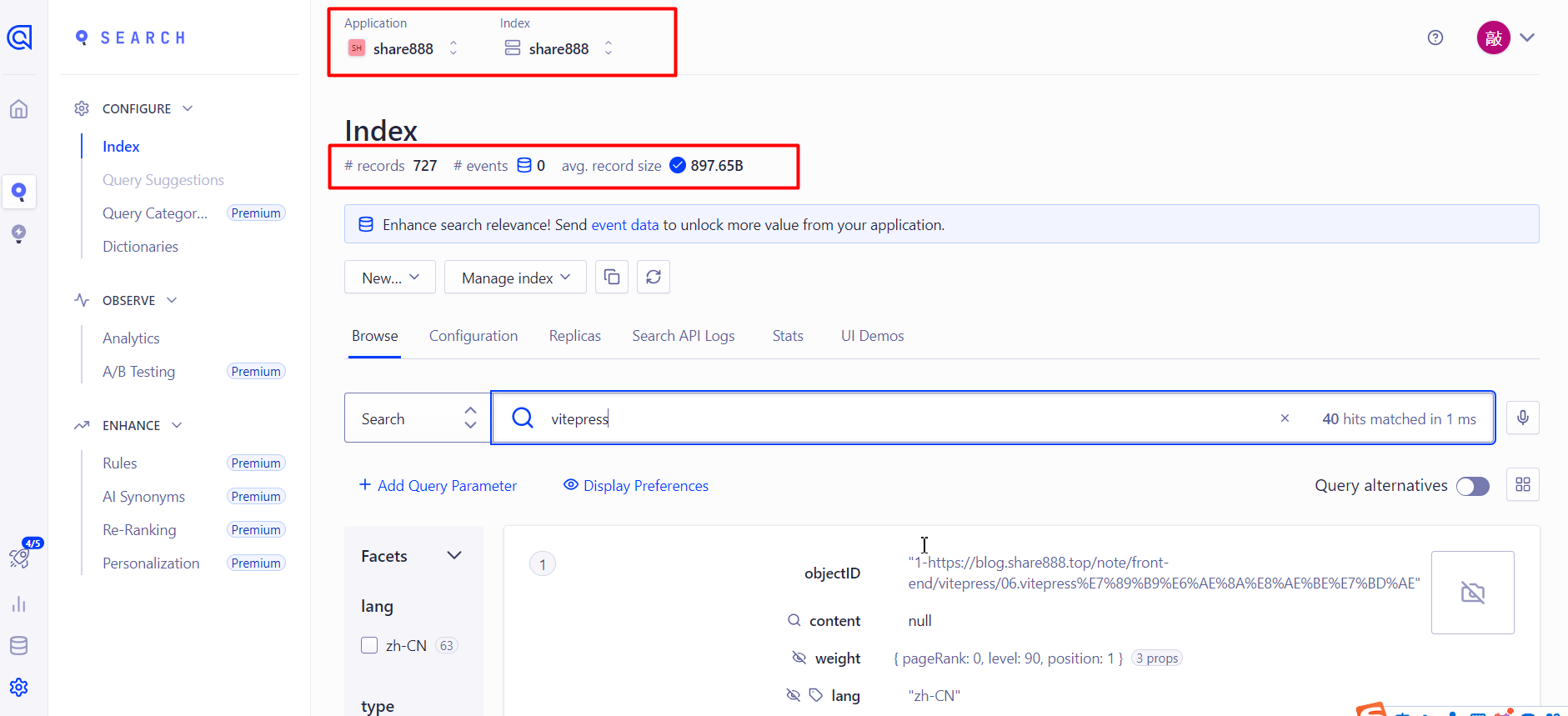Click the Algolia logo icon
The image size is (1568, 716).
pyautogui.click(x=19, y=38)
